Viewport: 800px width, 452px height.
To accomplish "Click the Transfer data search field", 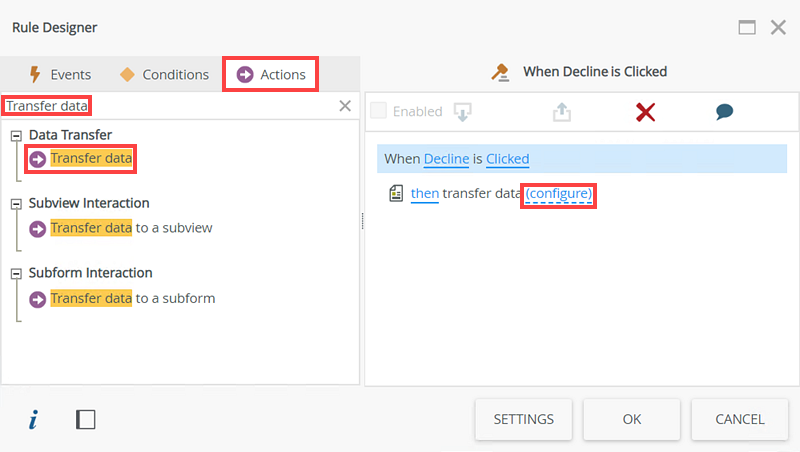I will pos(170,106).
